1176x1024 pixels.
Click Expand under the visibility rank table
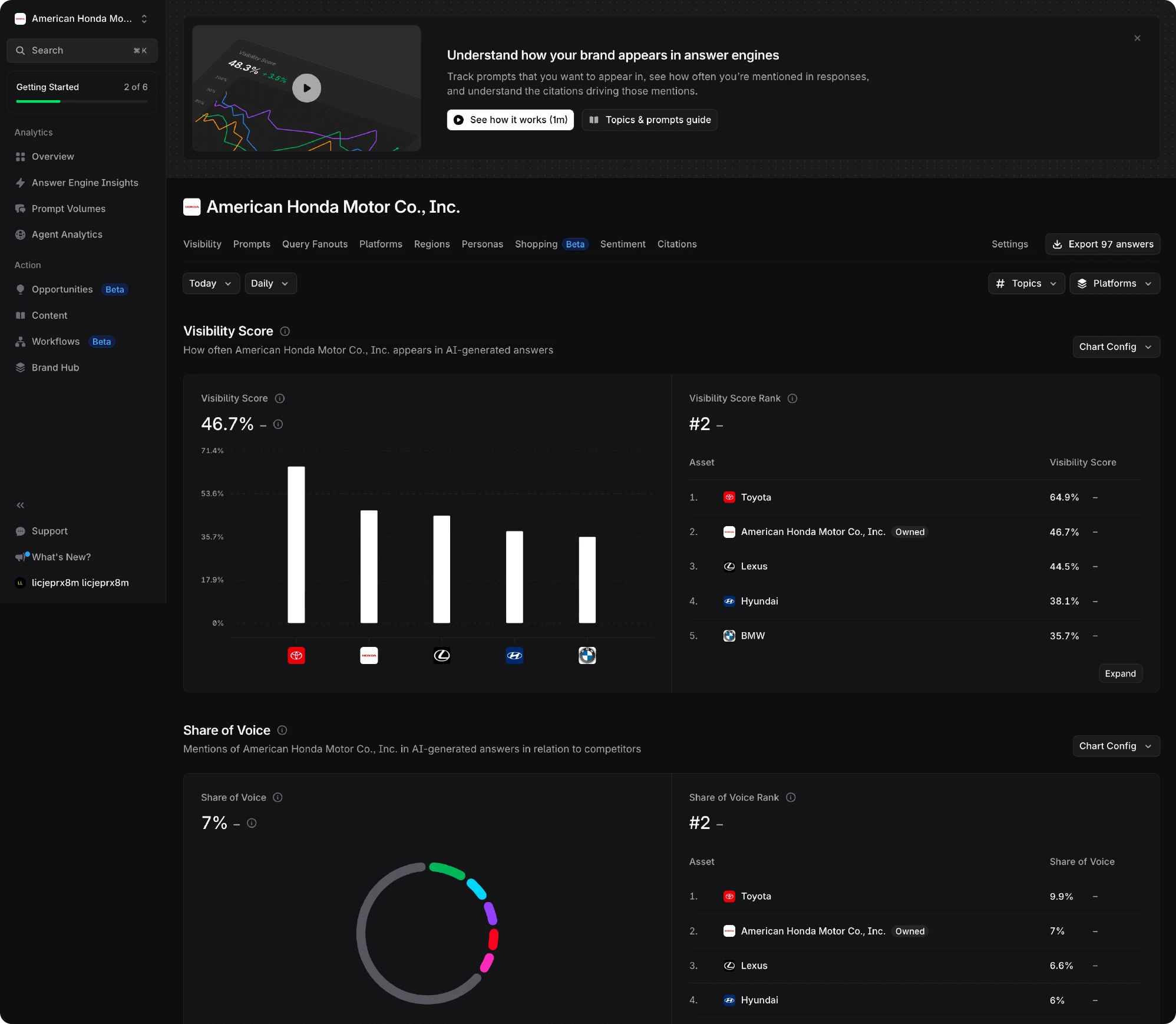coord(1120,673)
